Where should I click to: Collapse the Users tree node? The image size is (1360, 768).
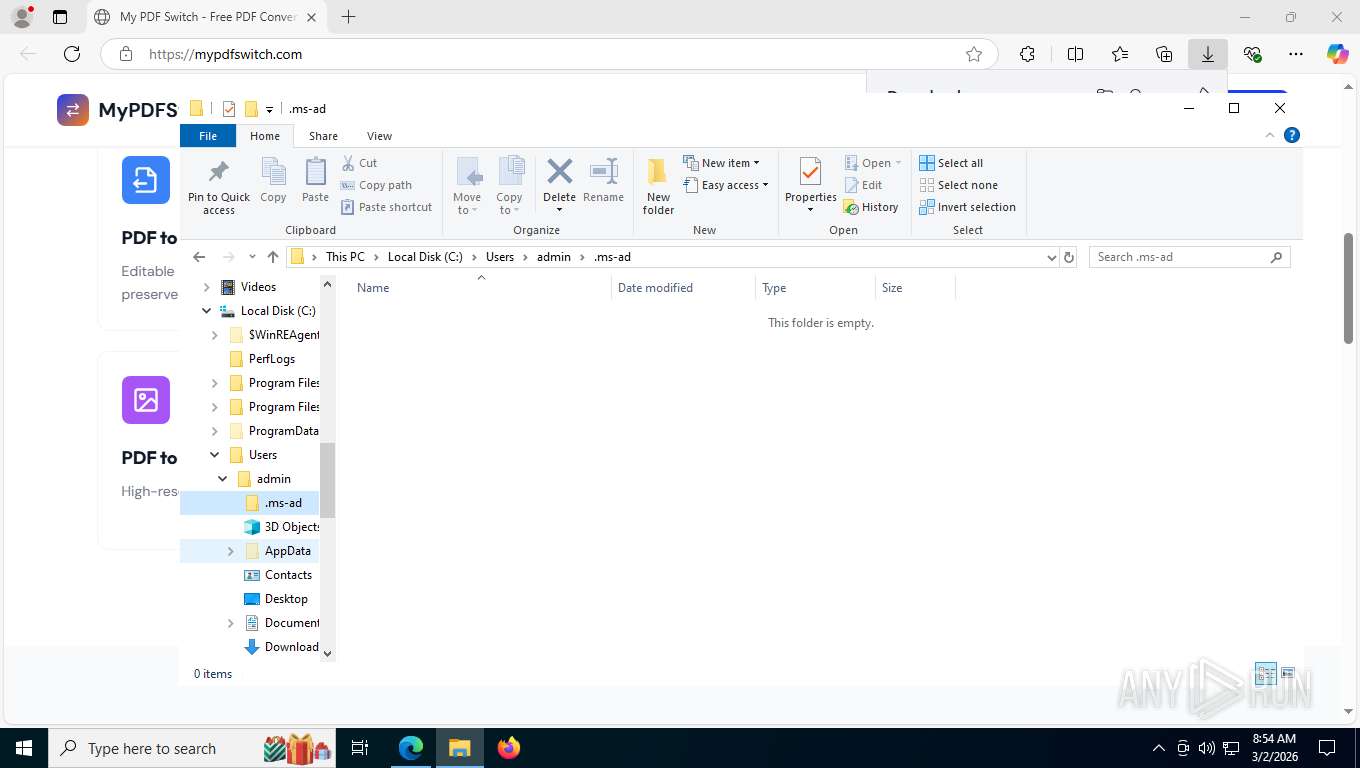(x=215, y=455)
